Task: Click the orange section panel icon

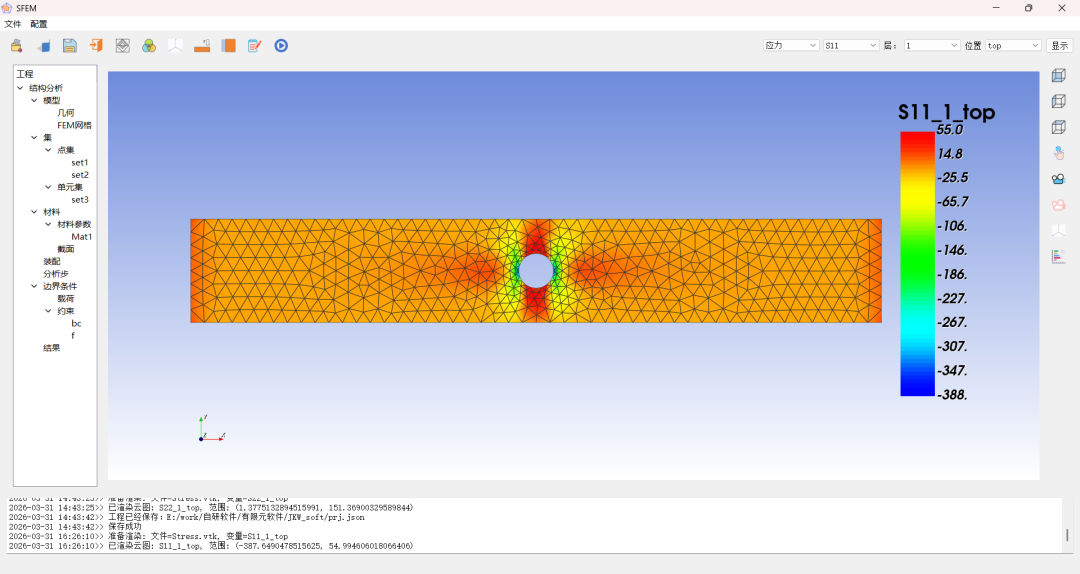Action: pos(228,45)
